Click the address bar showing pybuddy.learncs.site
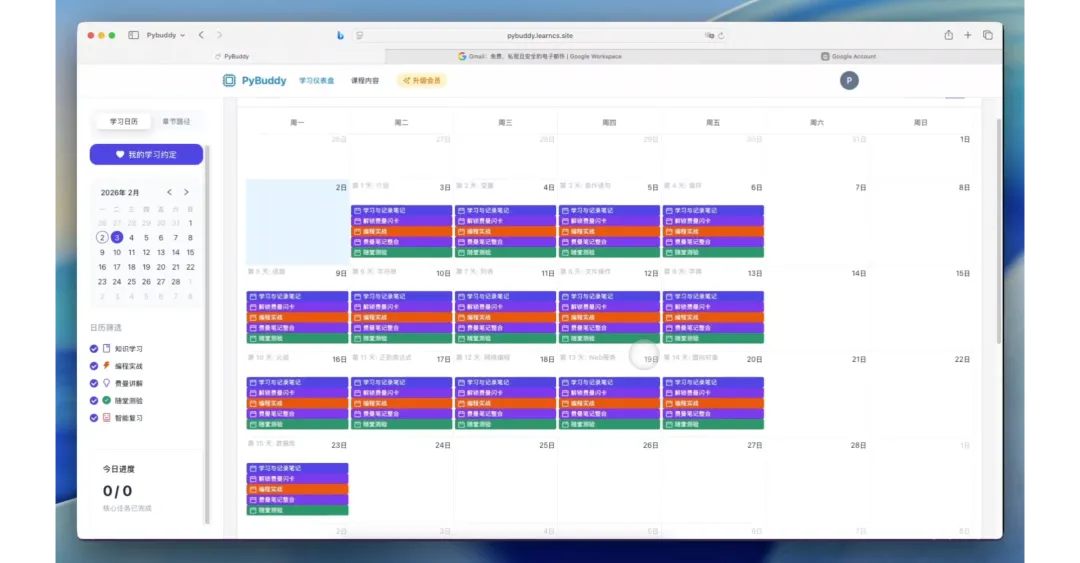 540,35
